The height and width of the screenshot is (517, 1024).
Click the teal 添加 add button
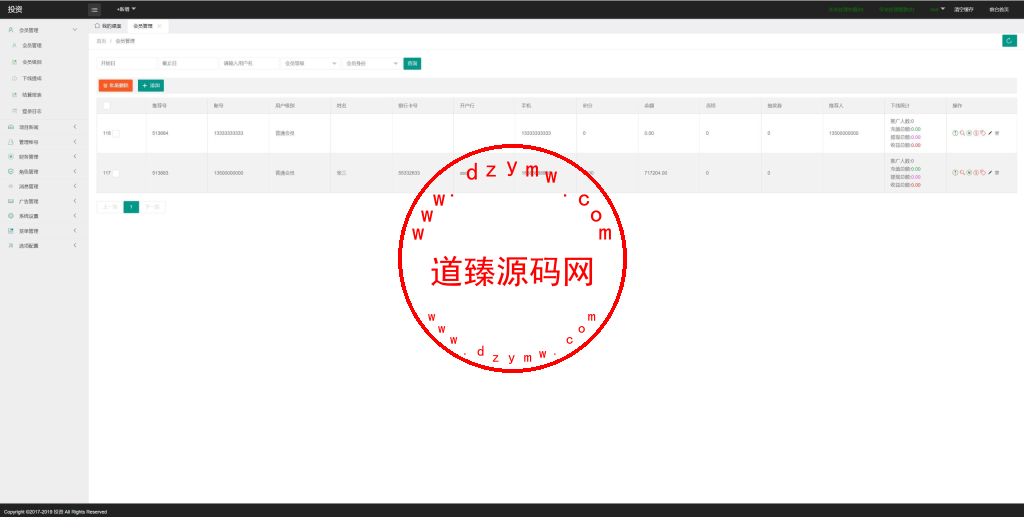click(151, 86)
